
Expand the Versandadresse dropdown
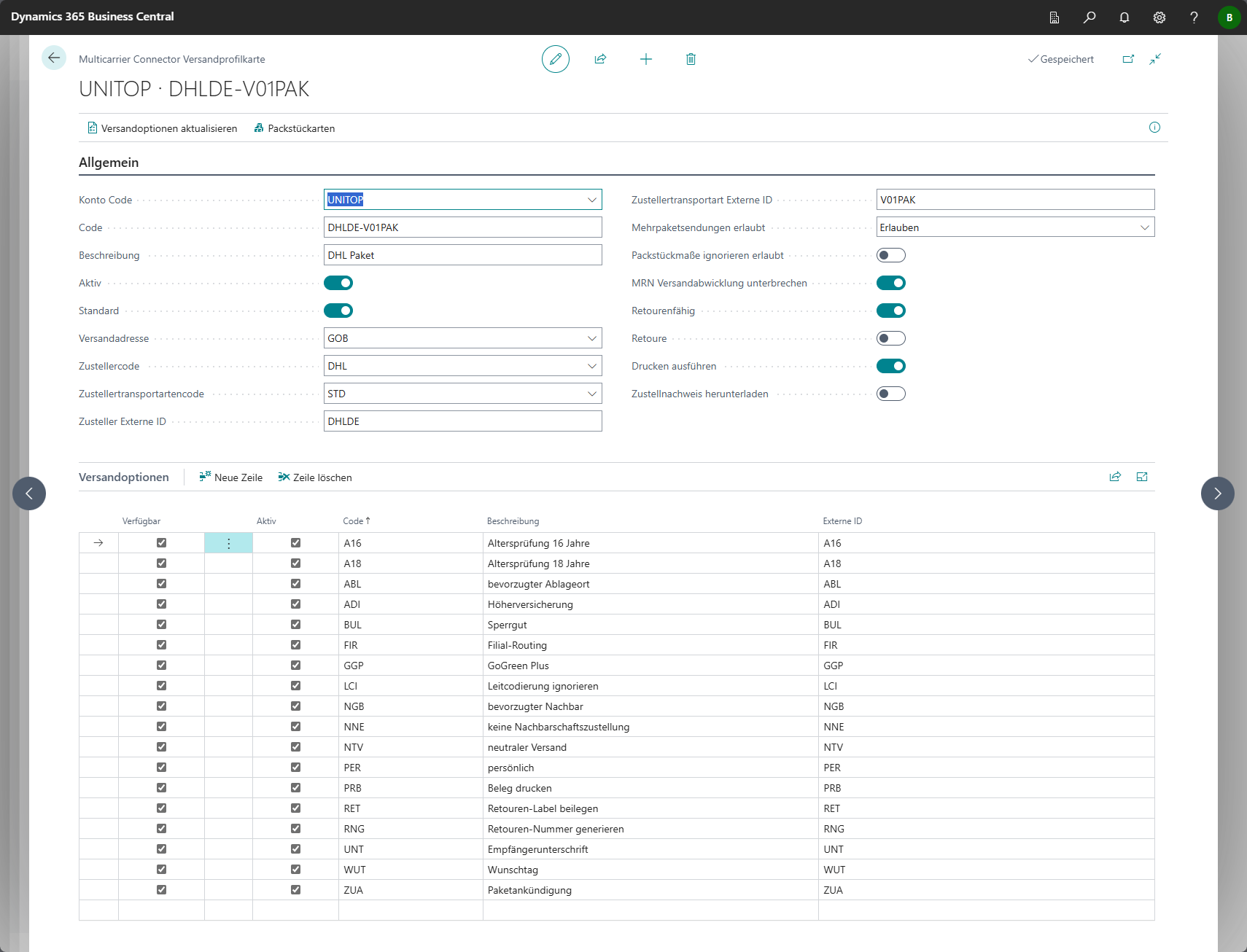[x=591, y=338]
